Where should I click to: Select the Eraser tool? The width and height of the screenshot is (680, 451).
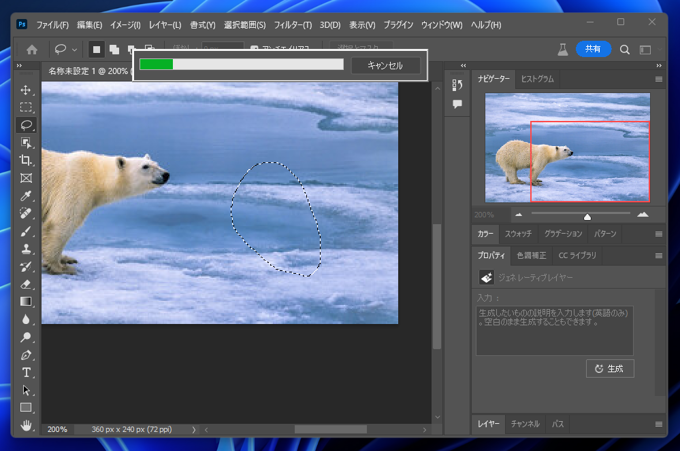click(26, 284)
